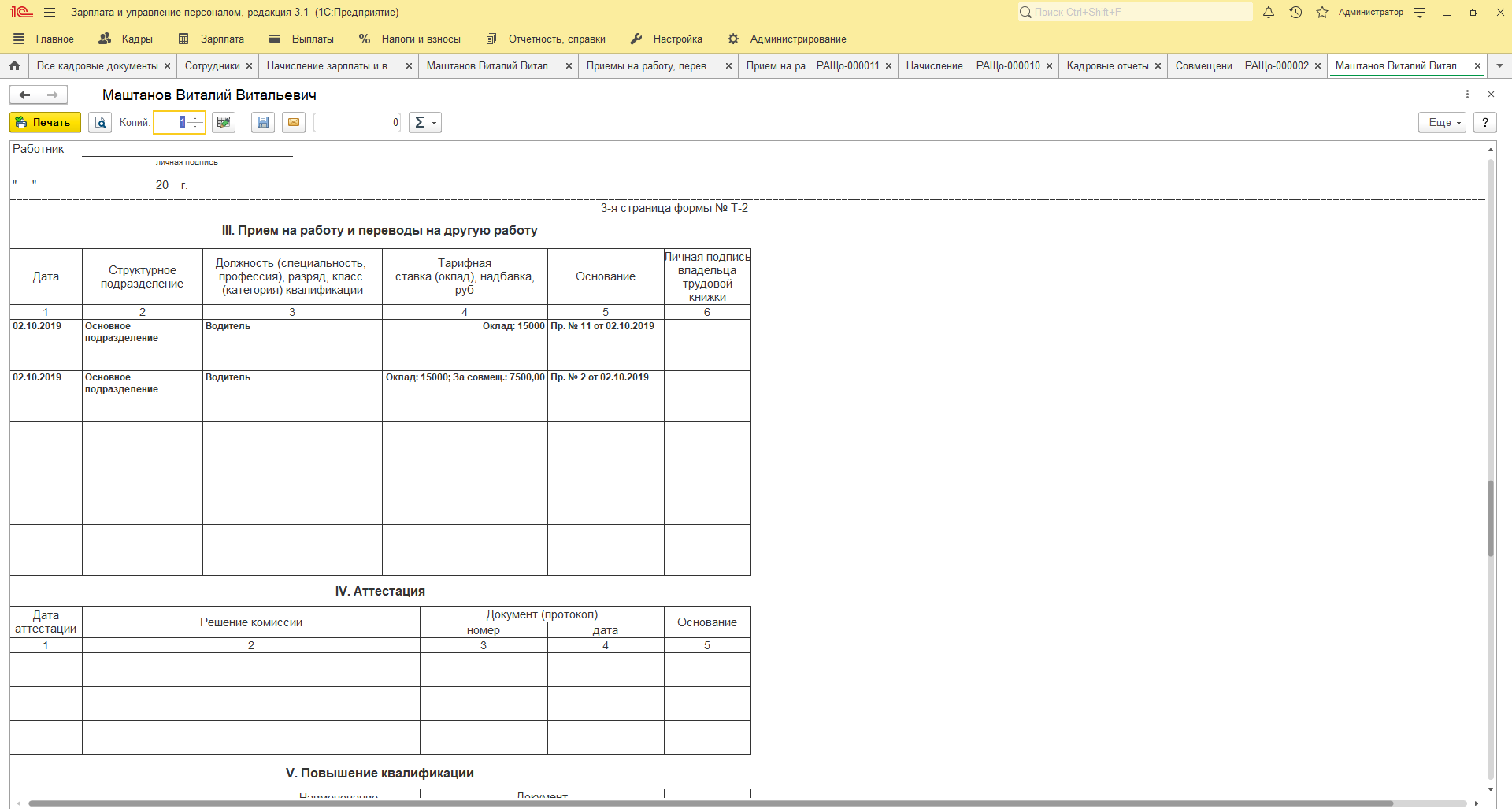The height and width of the screenshot is (809, 1512).
Task: Switch to Совмещени... РАЩо-000002 tab
Action: click(x=1242, y=66)
